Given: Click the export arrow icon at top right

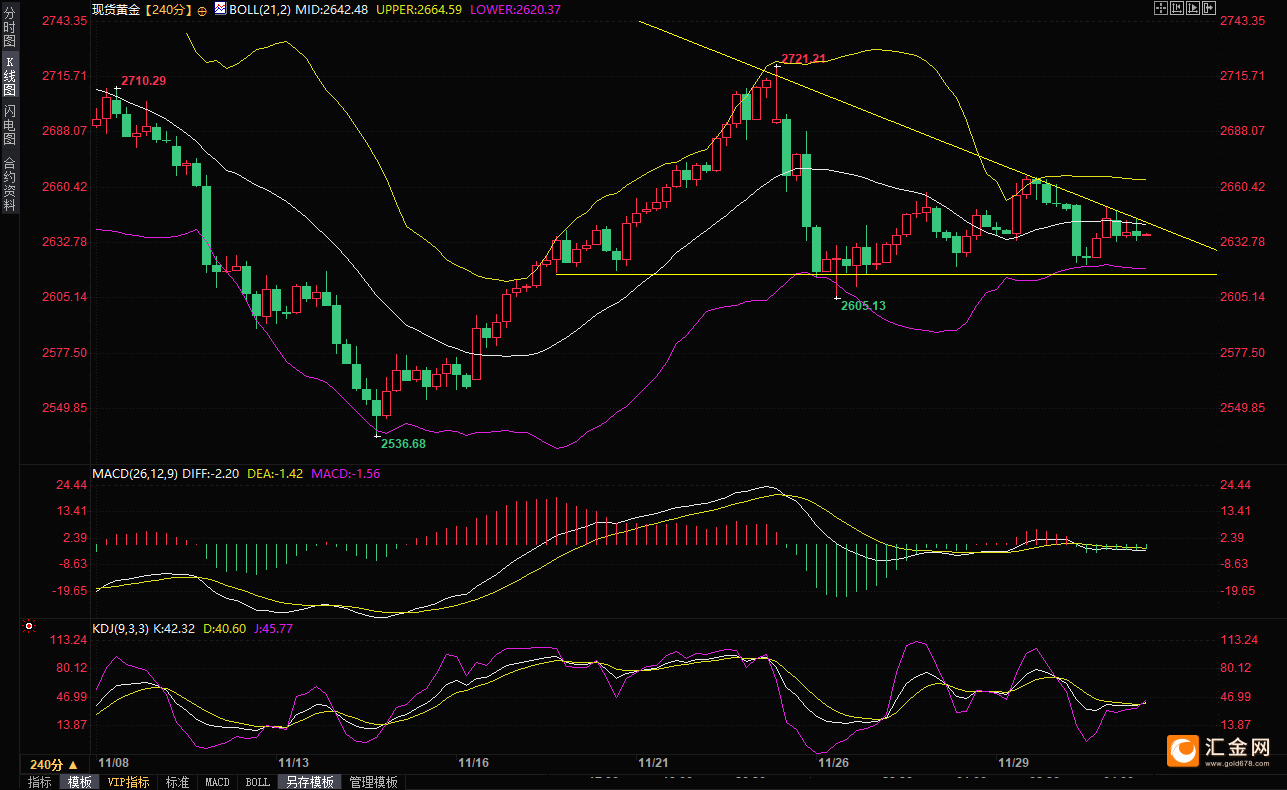Looking at the screenshot, I should pyautogui.click(x=1209, y=8).
